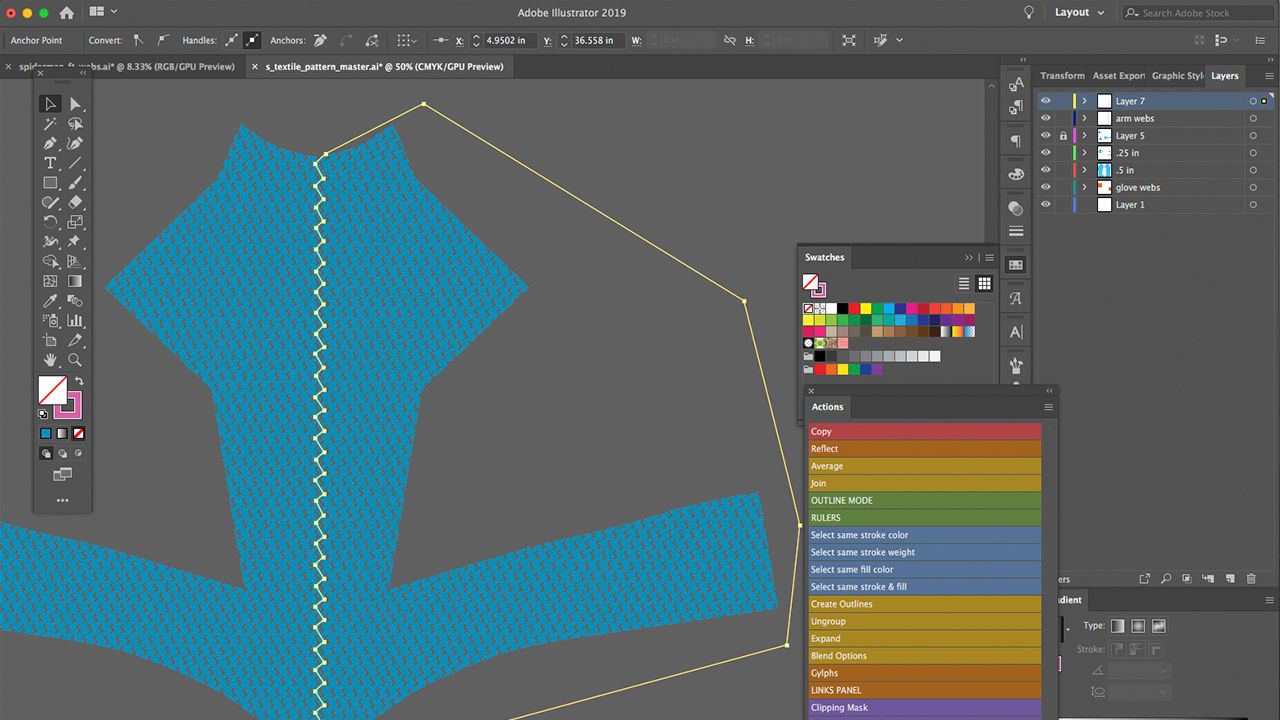Image resolution: width=1280 pixels, height=720 pixels.
Task: Open the arrange documents dropdown
Action: pyautogui.click(x=102, y=13)
